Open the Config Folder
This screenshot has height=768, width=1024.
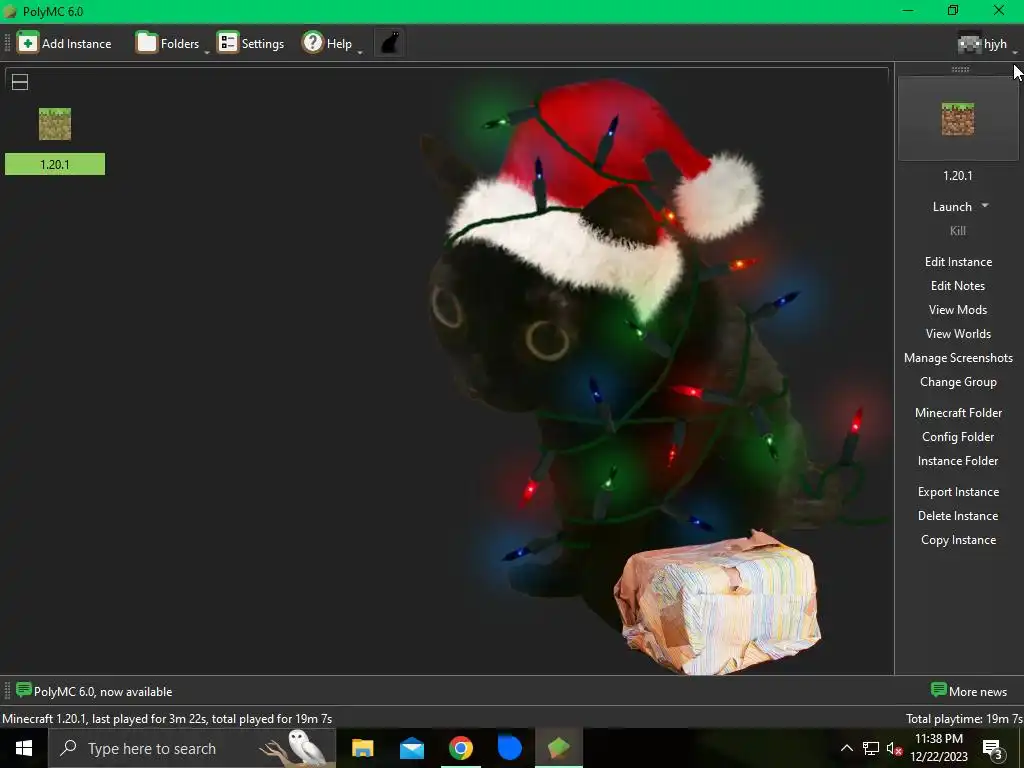pyautogui.click(x=958, y=437)
